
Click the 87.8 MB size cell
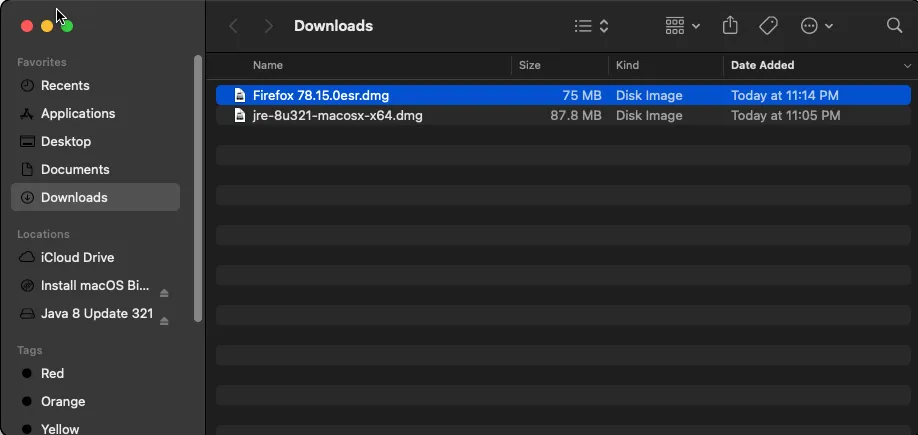click(x=576, y=115)
